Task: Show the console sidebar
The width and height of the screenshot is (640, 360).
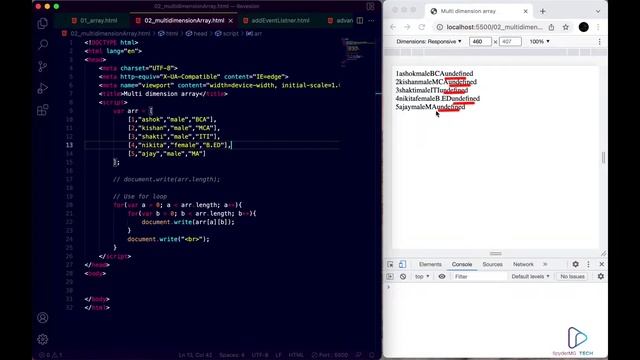Action: (x=390, y=276)
